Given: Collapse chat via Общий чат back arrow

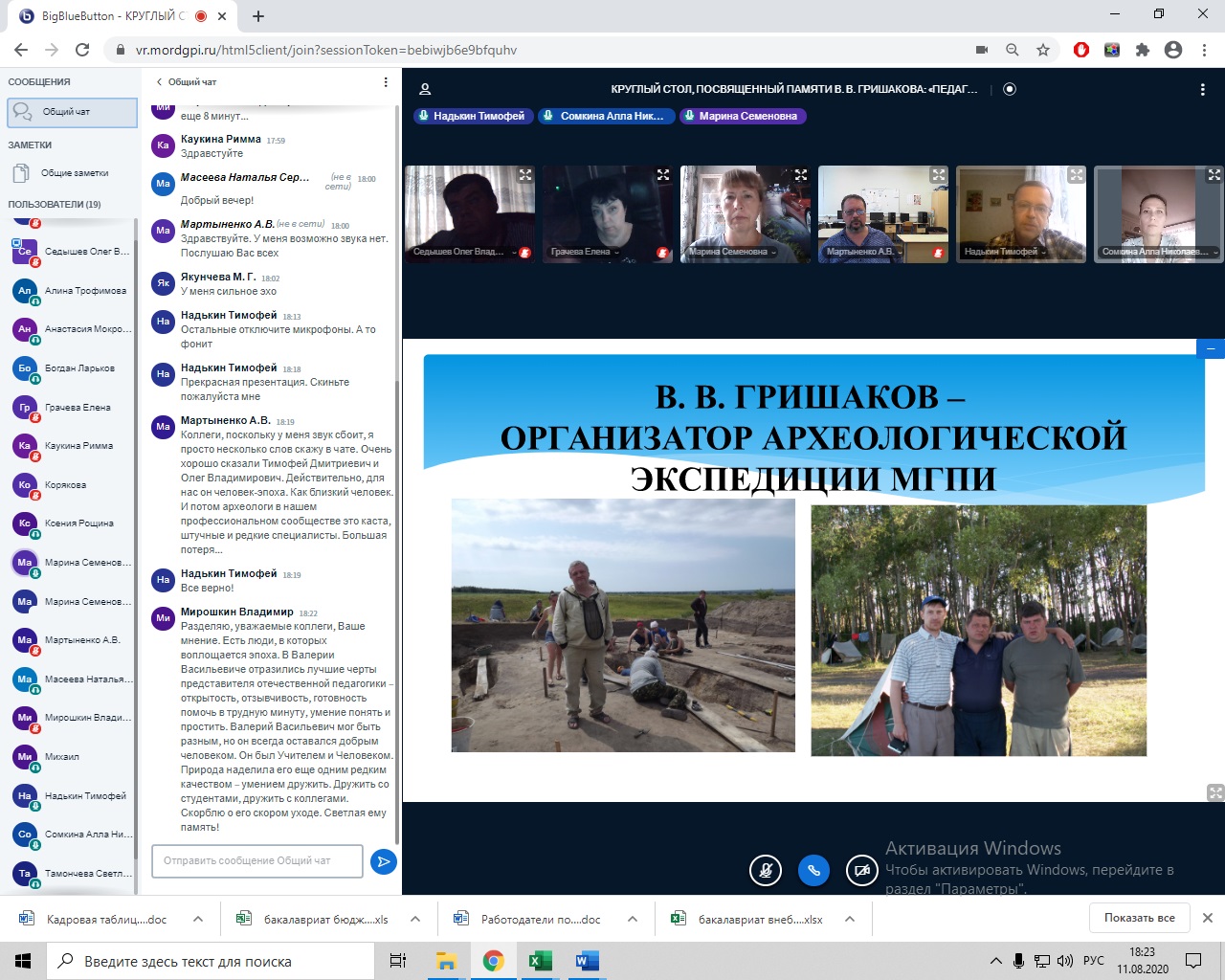Looking at the screenshot, I should point(160,82).
